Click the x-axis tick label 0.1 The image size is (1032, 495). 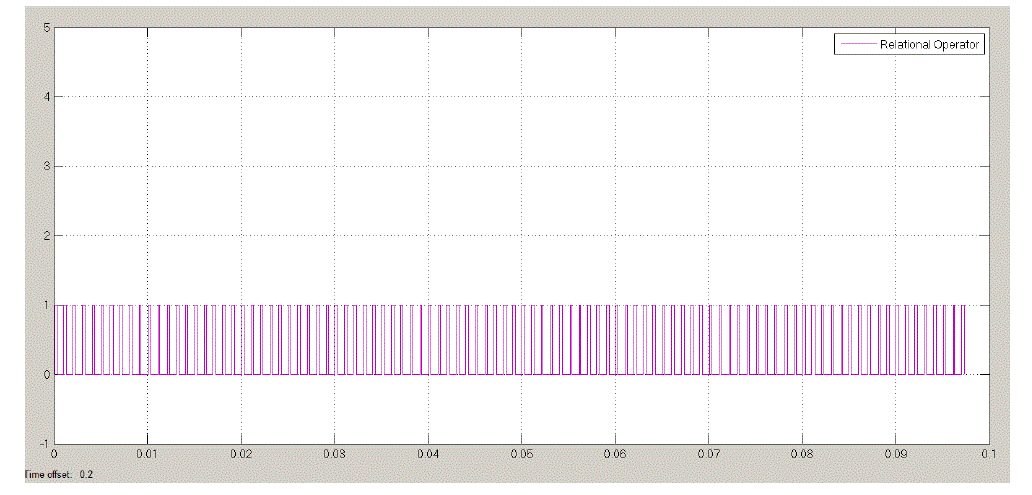[x=988, y=453]
